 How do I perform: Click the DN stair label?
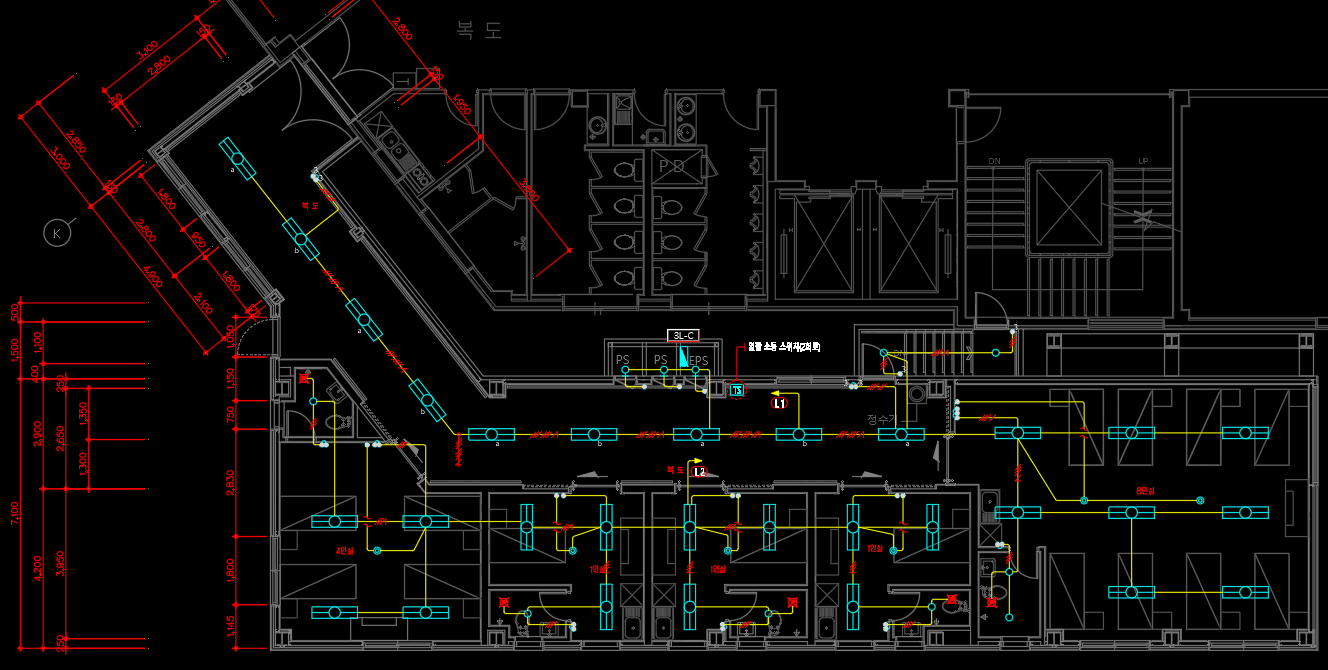[994, 161]
